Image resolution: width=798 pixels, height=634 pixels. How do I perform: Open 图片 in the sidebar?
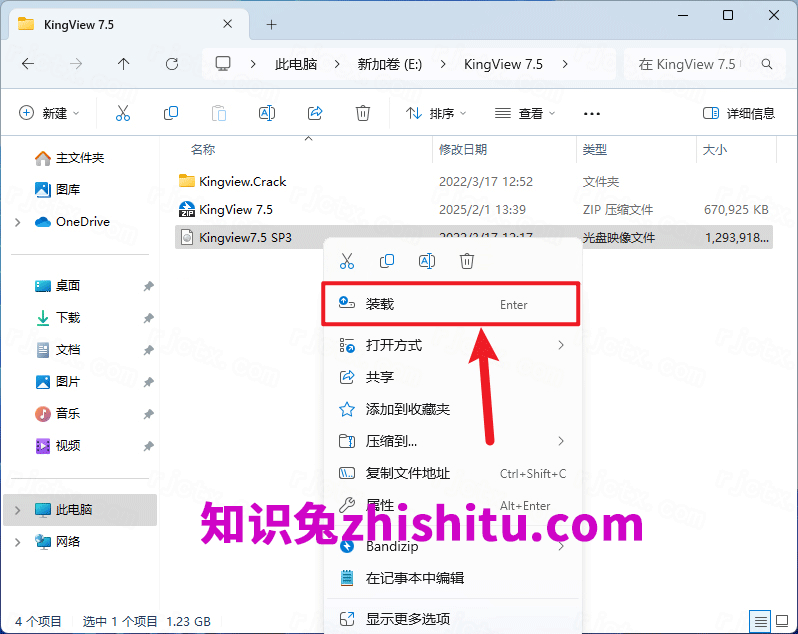point(58,382)
